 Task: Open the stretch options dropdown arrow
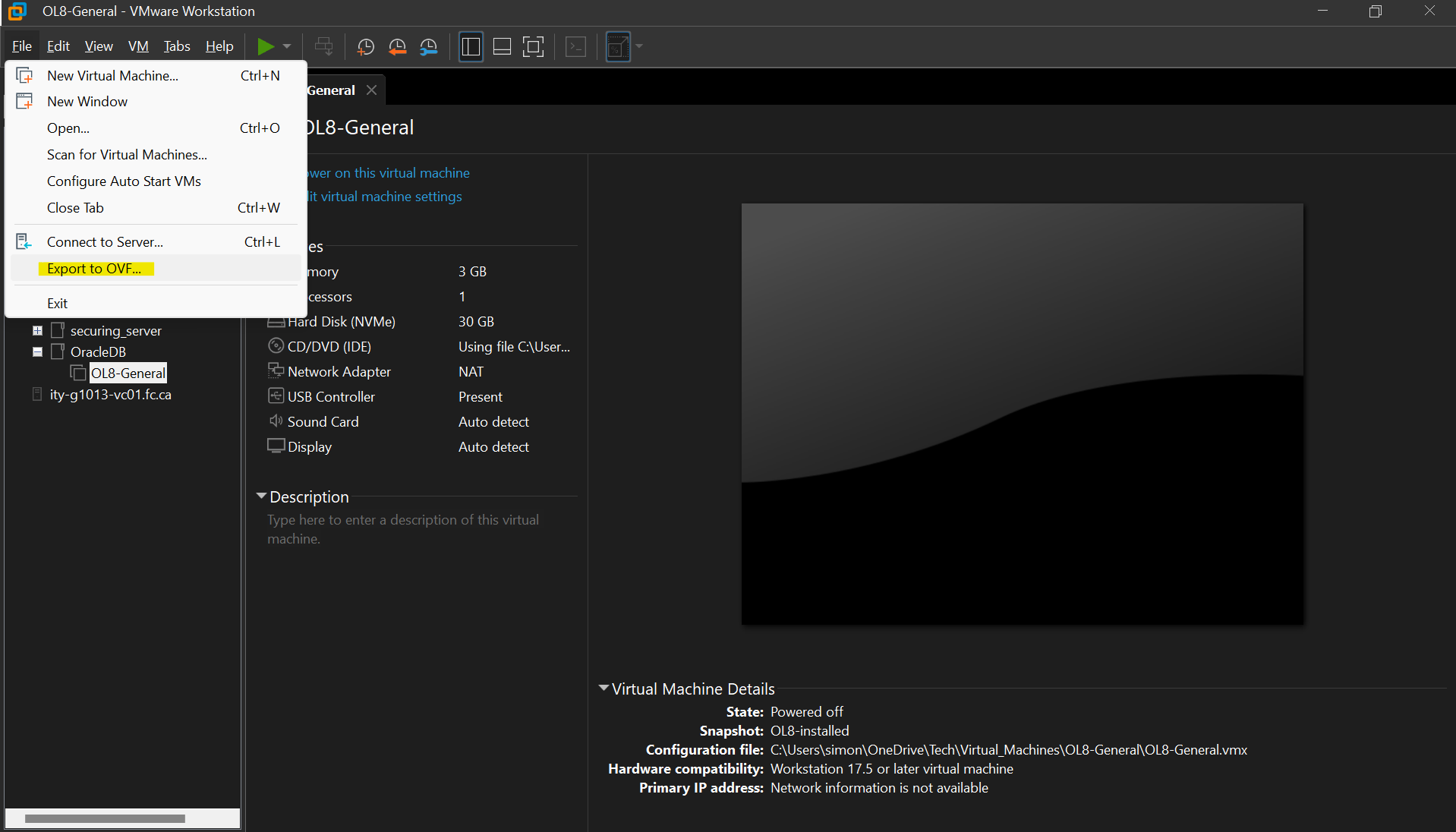click(639, 46)
